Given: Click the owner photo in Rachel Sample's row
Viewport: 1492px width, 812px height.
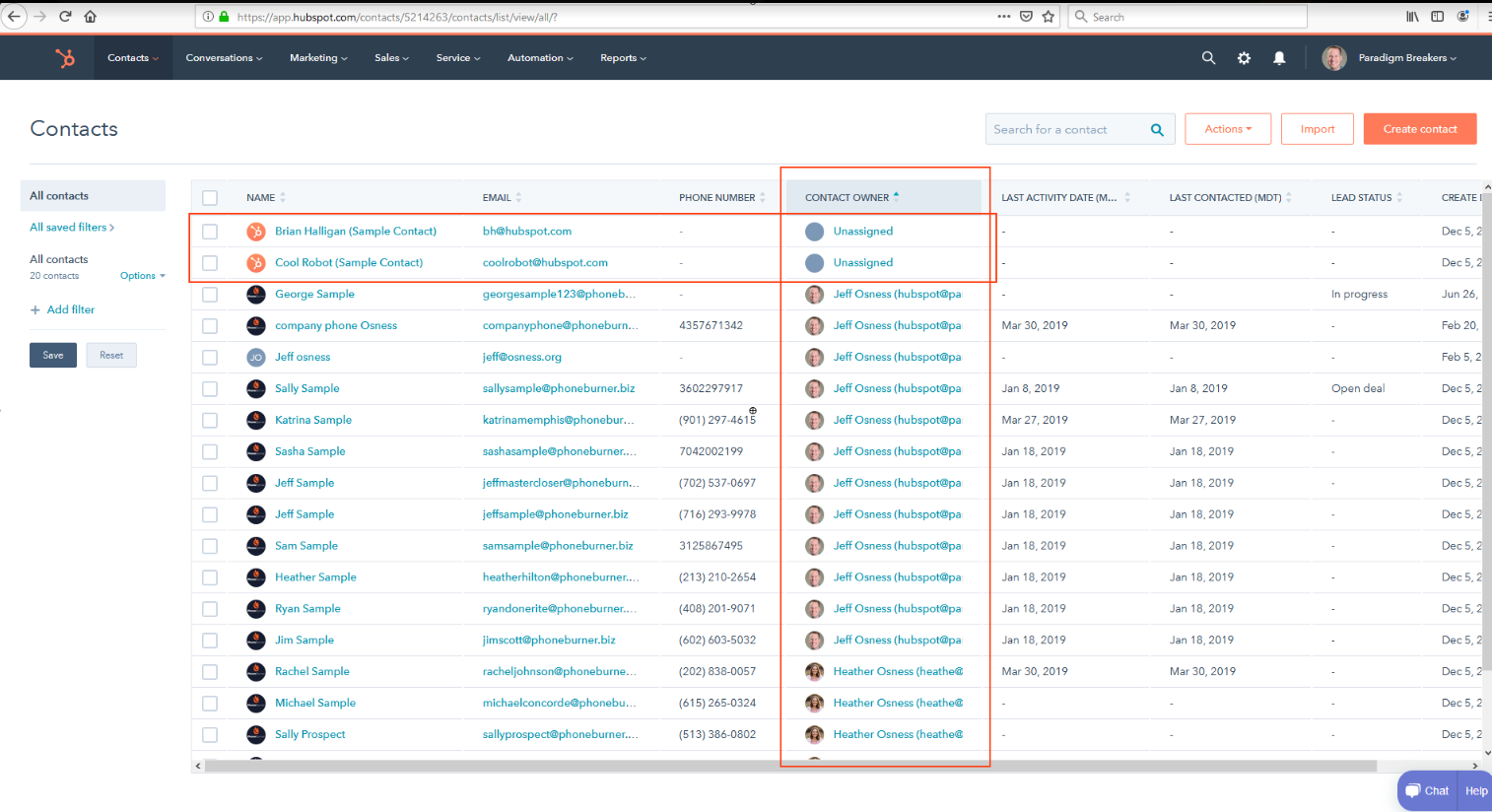Looking at the screenshot, I should point(814,672).
